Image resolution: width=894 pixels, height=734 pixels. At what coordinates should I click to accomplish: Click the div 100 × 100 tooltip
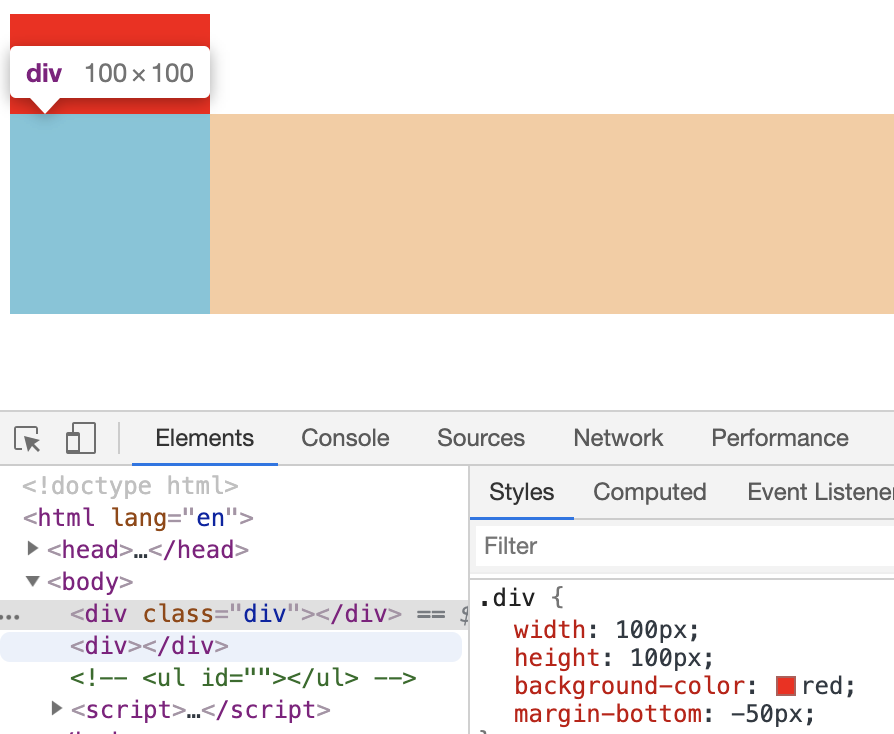110,73
